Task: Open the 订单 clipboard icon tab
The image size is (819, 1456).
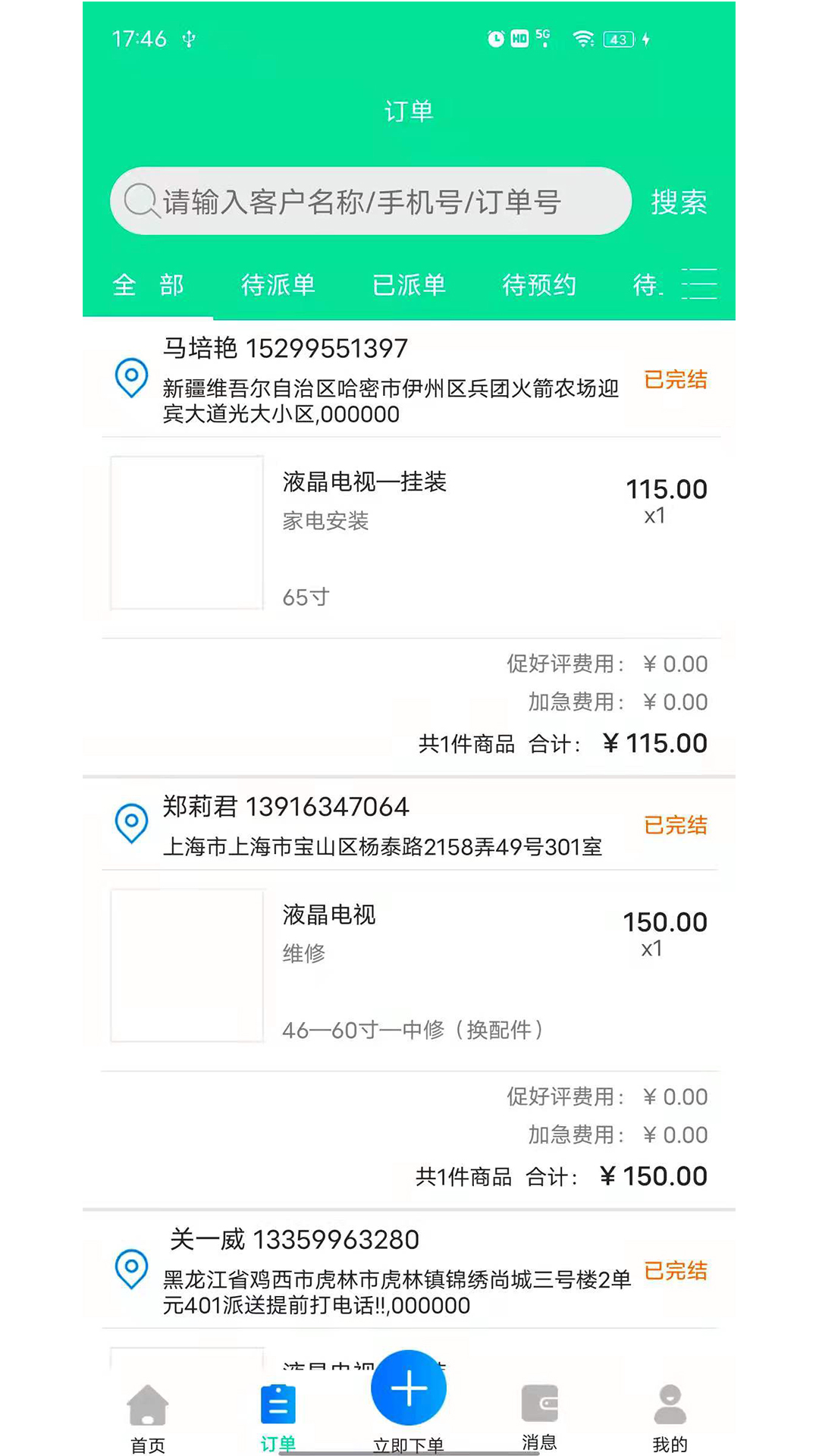Action: pyautogui.click(x=278, y=1406)
